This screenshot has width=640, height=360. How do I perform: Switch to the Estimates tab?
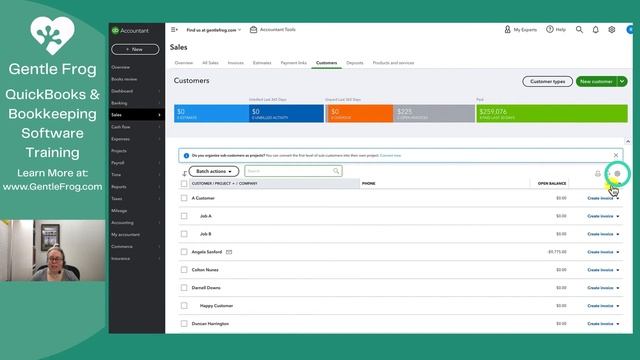click(262, 63)
